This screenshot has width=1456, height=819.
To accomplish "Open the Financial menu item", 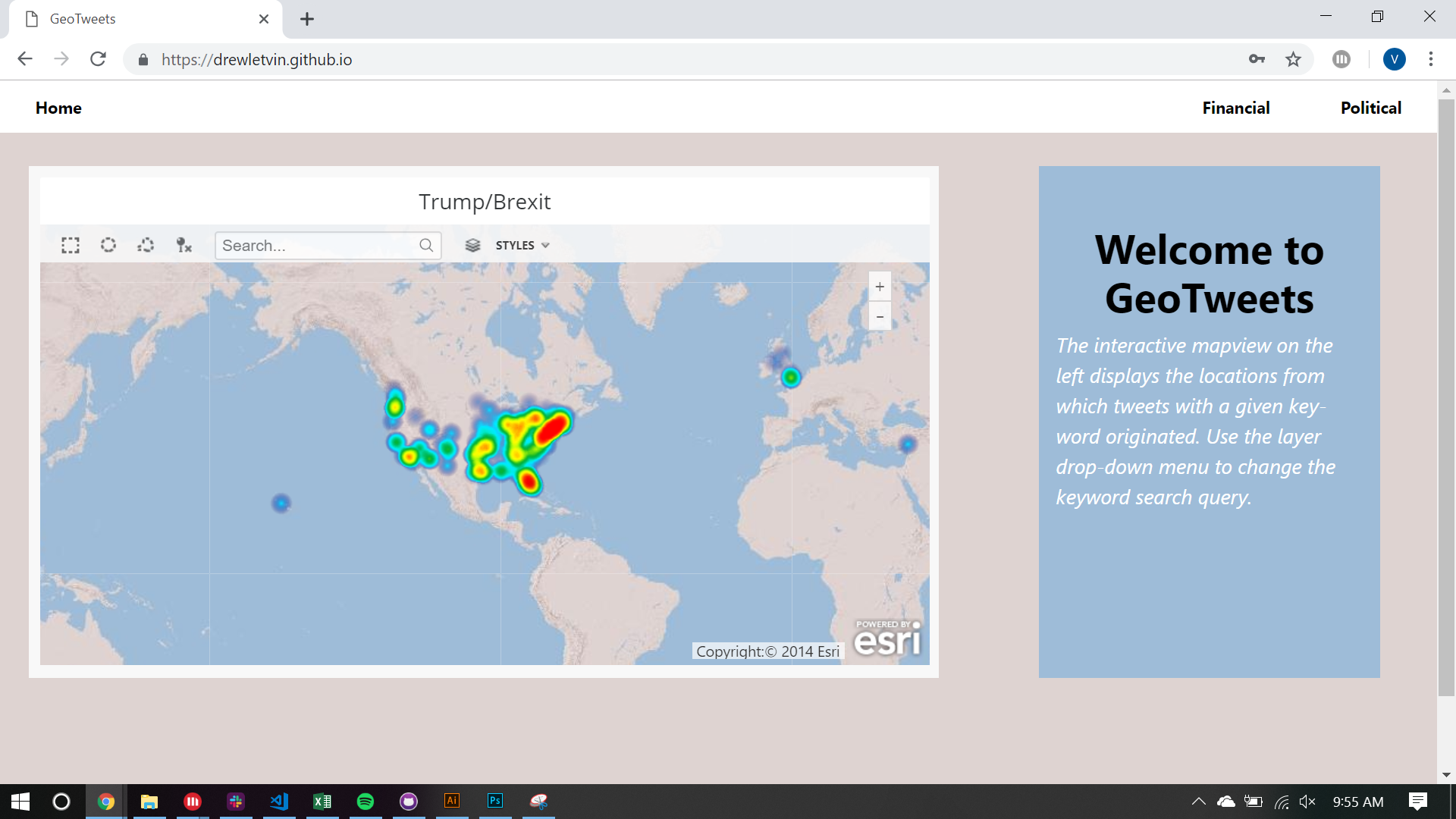I will click(x=1235, y=108).
